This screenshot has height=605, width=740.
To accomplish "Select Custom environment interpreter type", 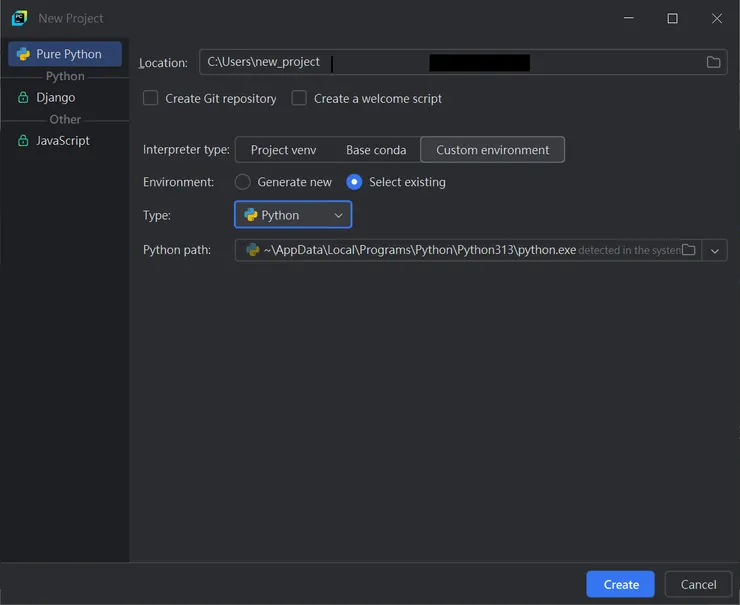I will click(492, 150).
